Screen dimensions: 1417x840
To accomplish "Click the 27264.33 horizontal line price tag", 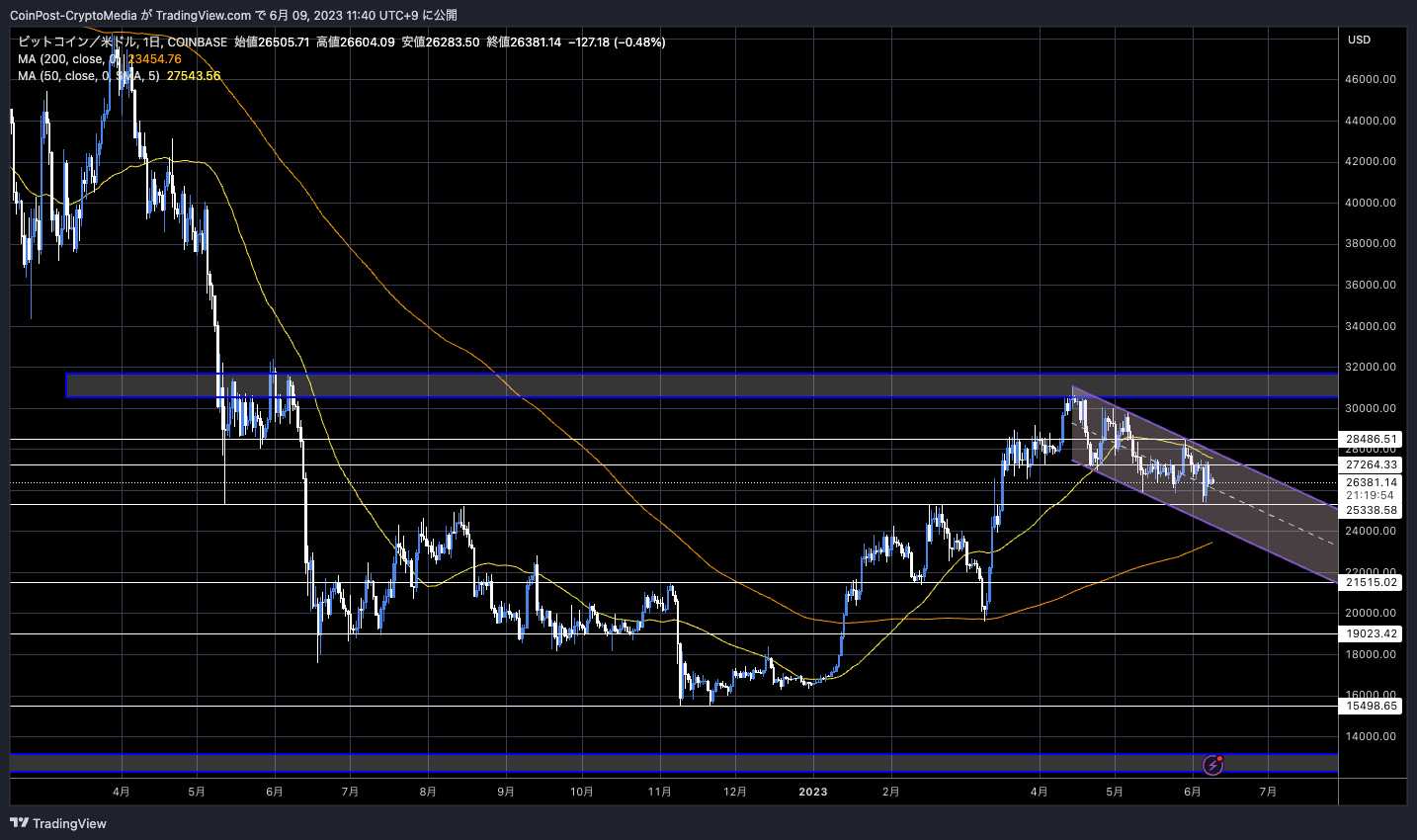I will (1372, 464).
